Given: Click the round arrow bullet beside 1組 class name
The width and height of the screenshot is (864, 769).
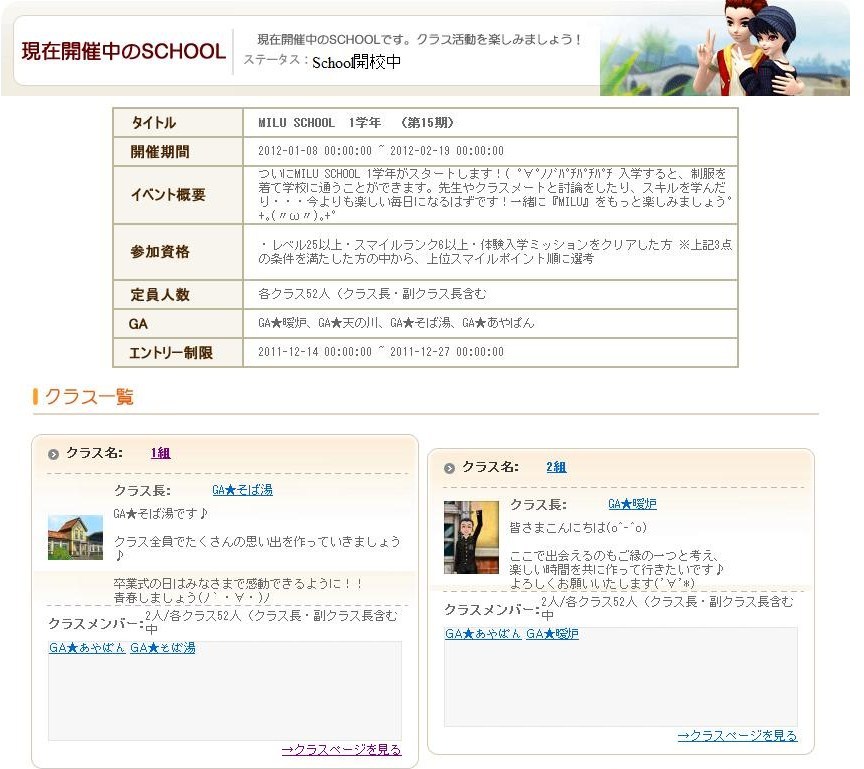Looking at the screenshot, I should pyautogui.click(x=53, y=454).
